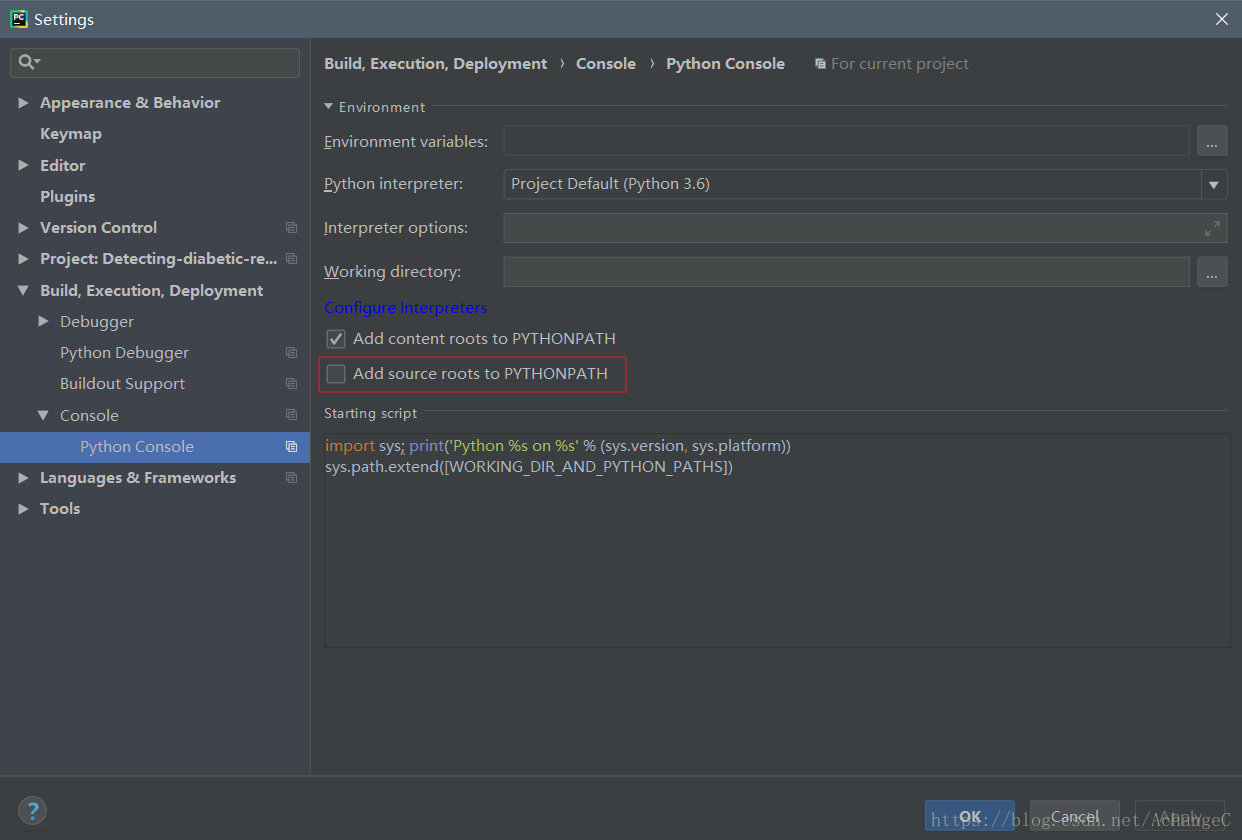Click the Cancel button
Viewport: 1242px width, 840px height.
(1075, 816)
